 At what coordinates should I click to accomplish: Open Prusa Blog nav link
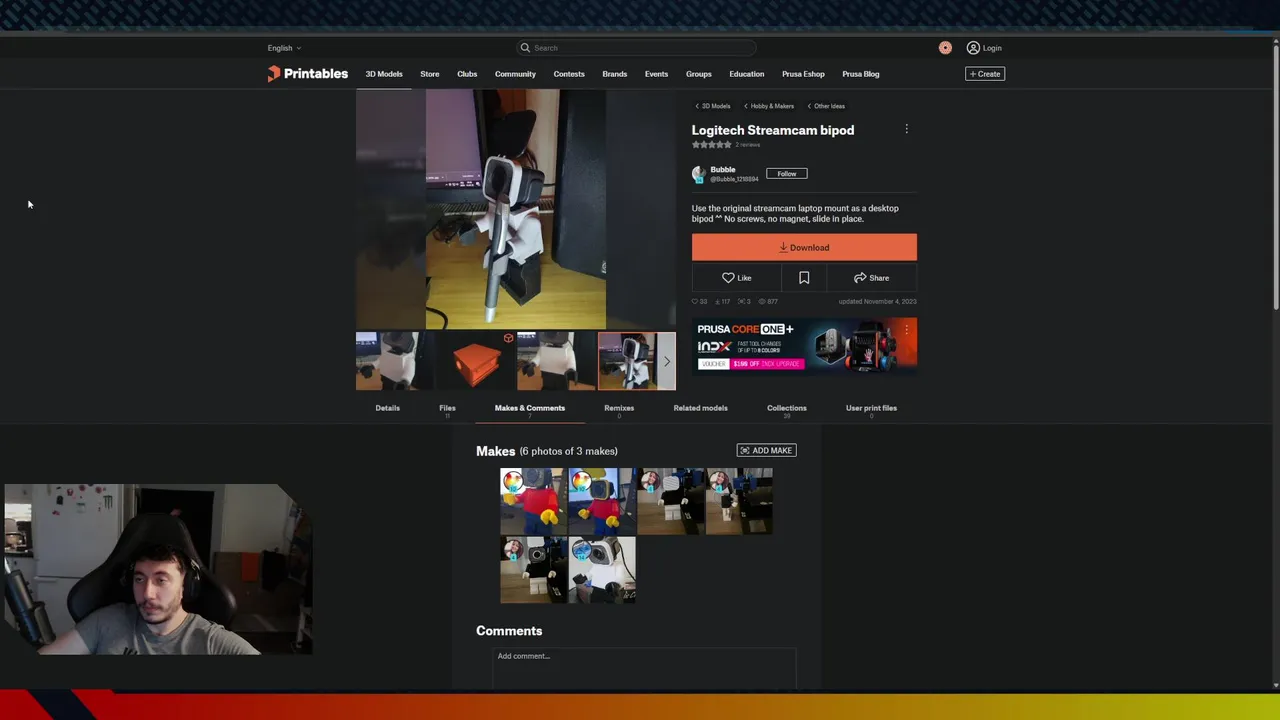pos(861,74)
